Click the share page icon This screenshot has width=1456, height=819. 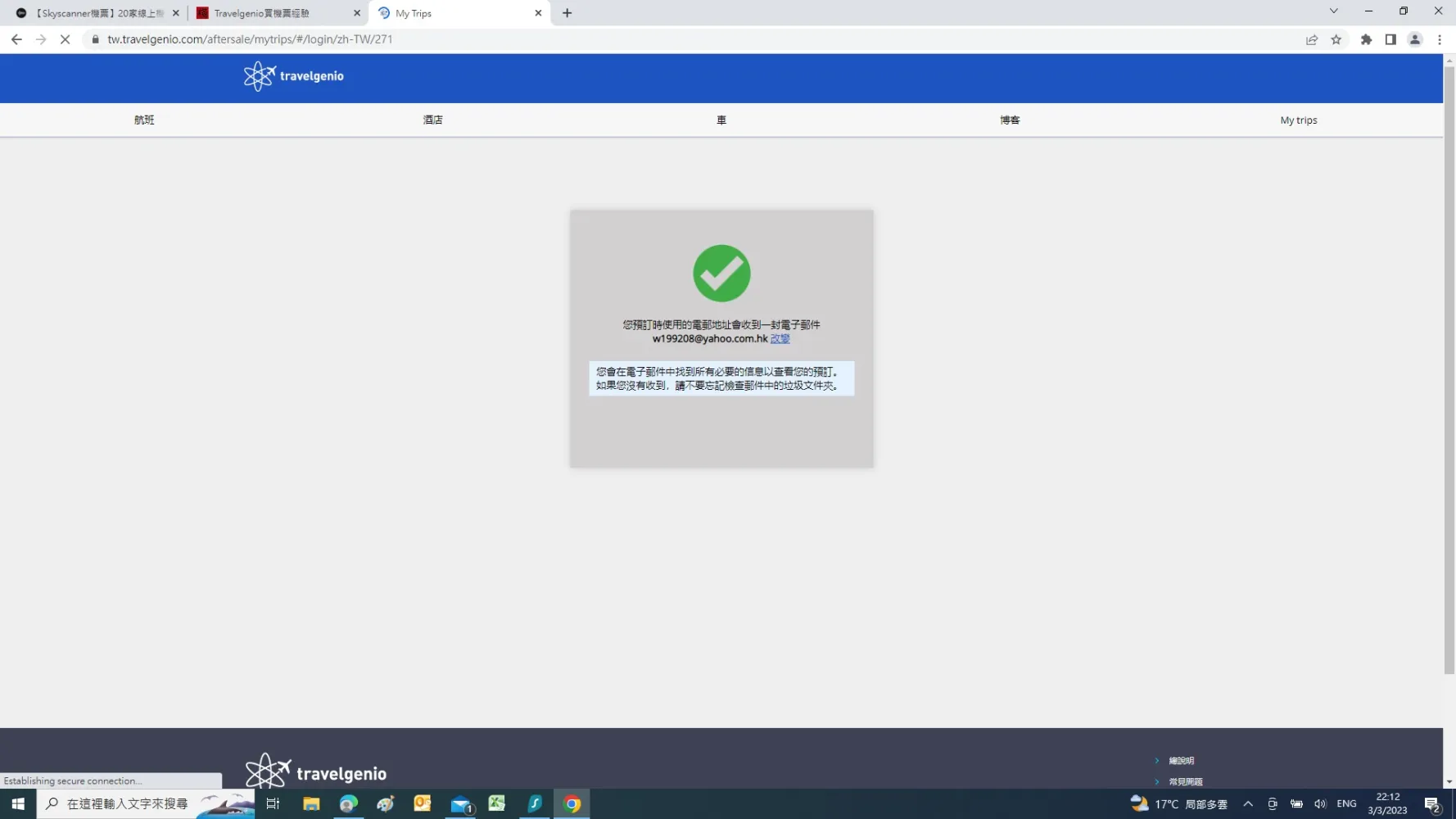1311,39
